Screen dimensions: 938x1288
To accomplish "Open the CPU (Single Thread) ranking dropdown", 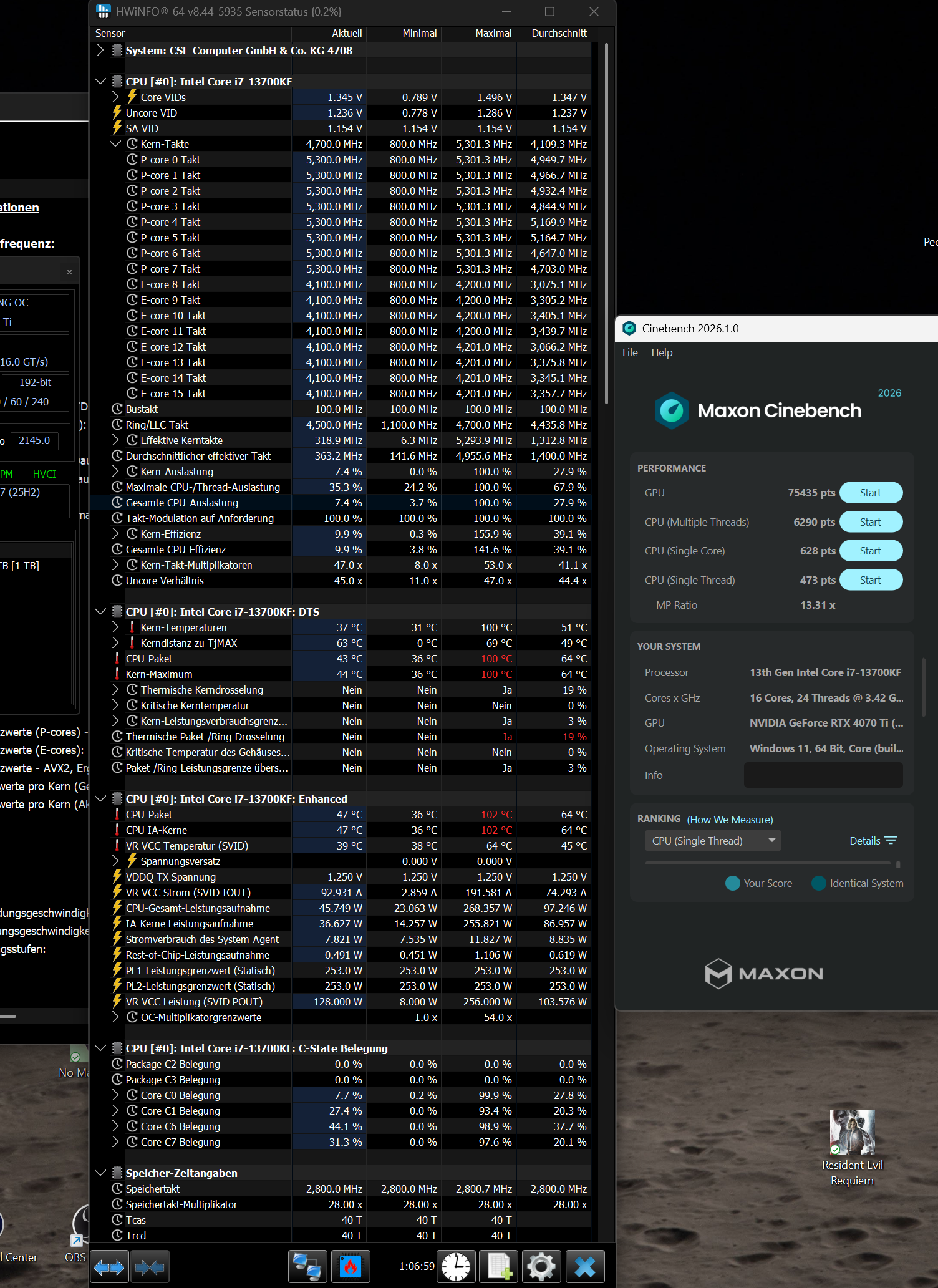I will point(713,841).
